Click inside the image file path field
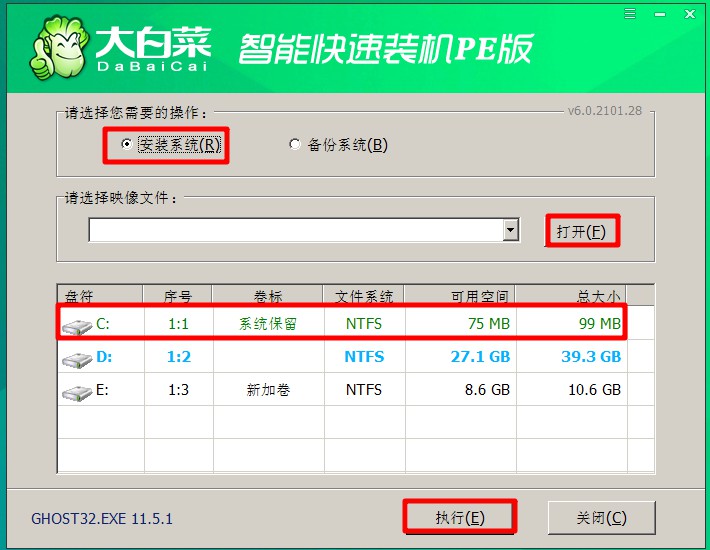710x550 pixels. click(x=296, y=230)
